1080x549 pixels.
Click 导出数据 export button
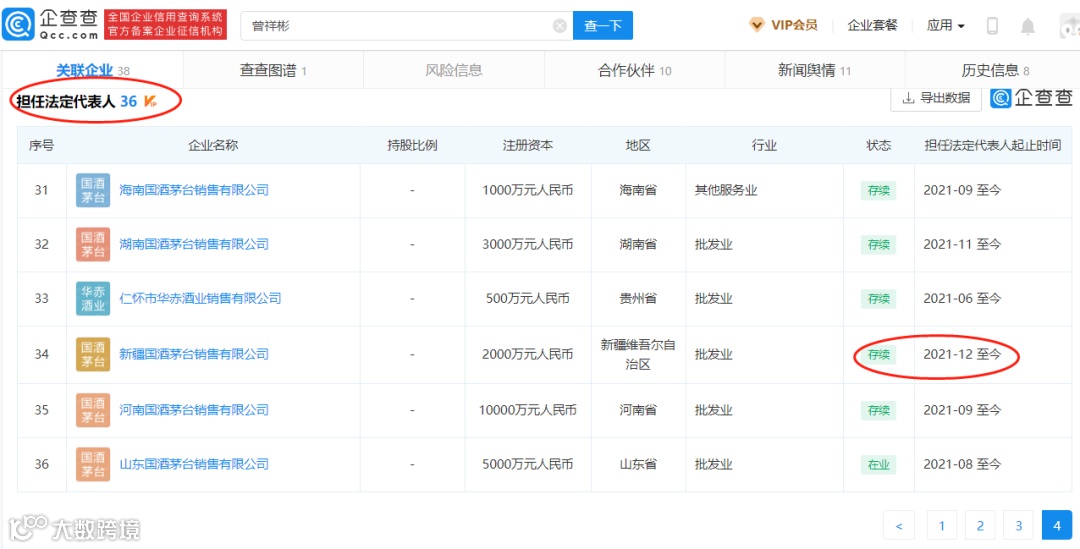coord(936,98)
